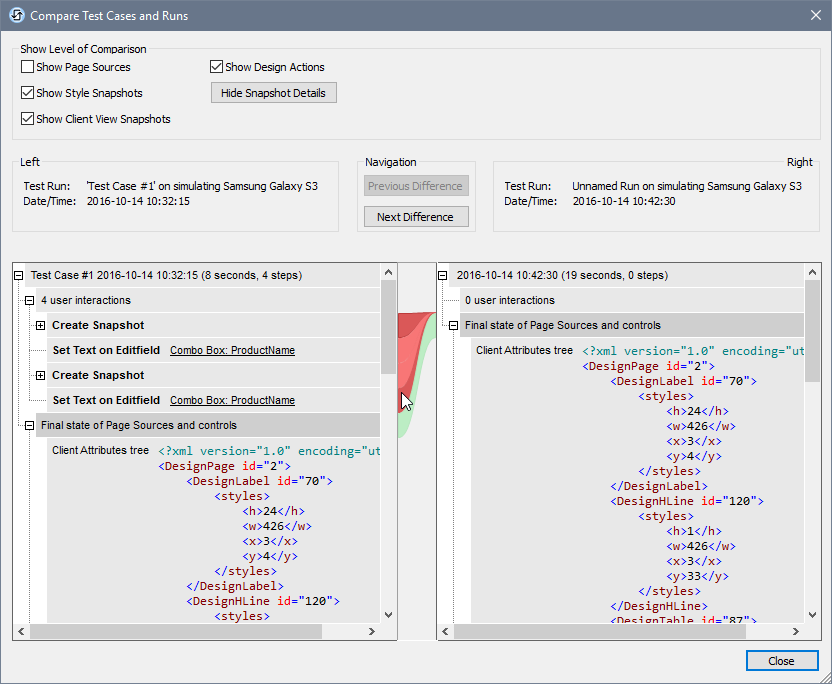Toggle the Show Design Actions checkbox

click(x=216, y=67)
